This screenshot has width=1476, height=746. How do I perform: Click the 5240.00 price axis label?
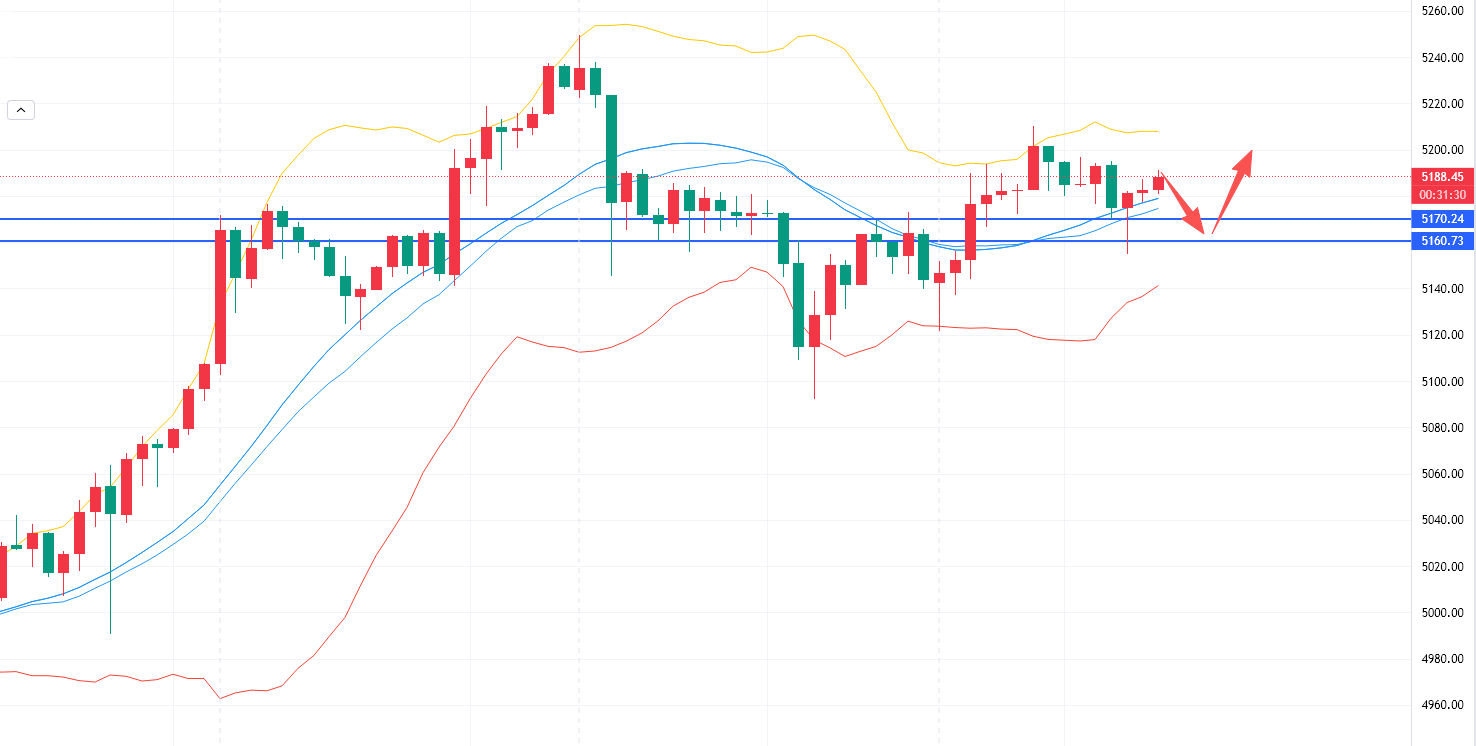pos(1442,58)
